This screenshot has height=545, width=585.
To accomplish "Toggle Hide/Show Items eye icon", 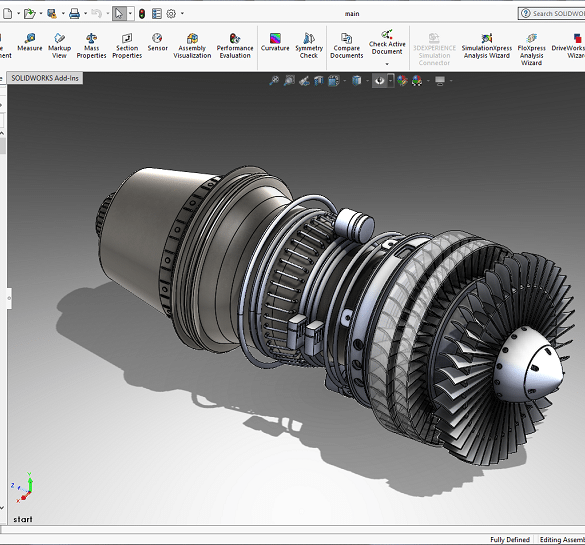I will (380, 81).
